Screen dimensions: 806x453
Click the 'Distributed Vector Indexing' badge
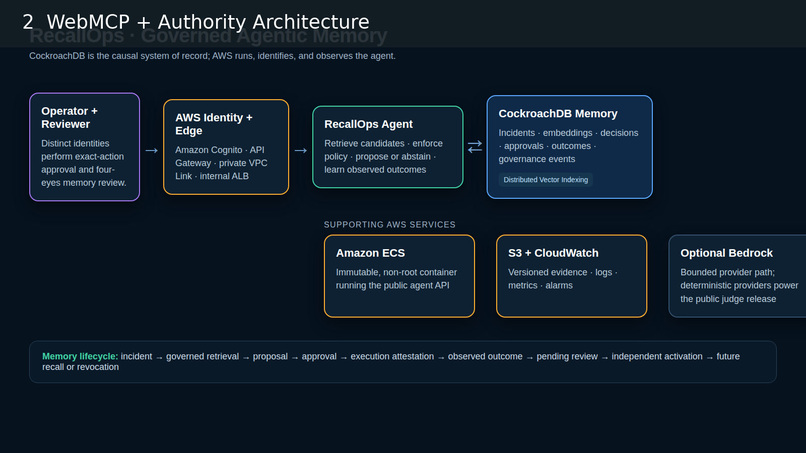(545, 179)
